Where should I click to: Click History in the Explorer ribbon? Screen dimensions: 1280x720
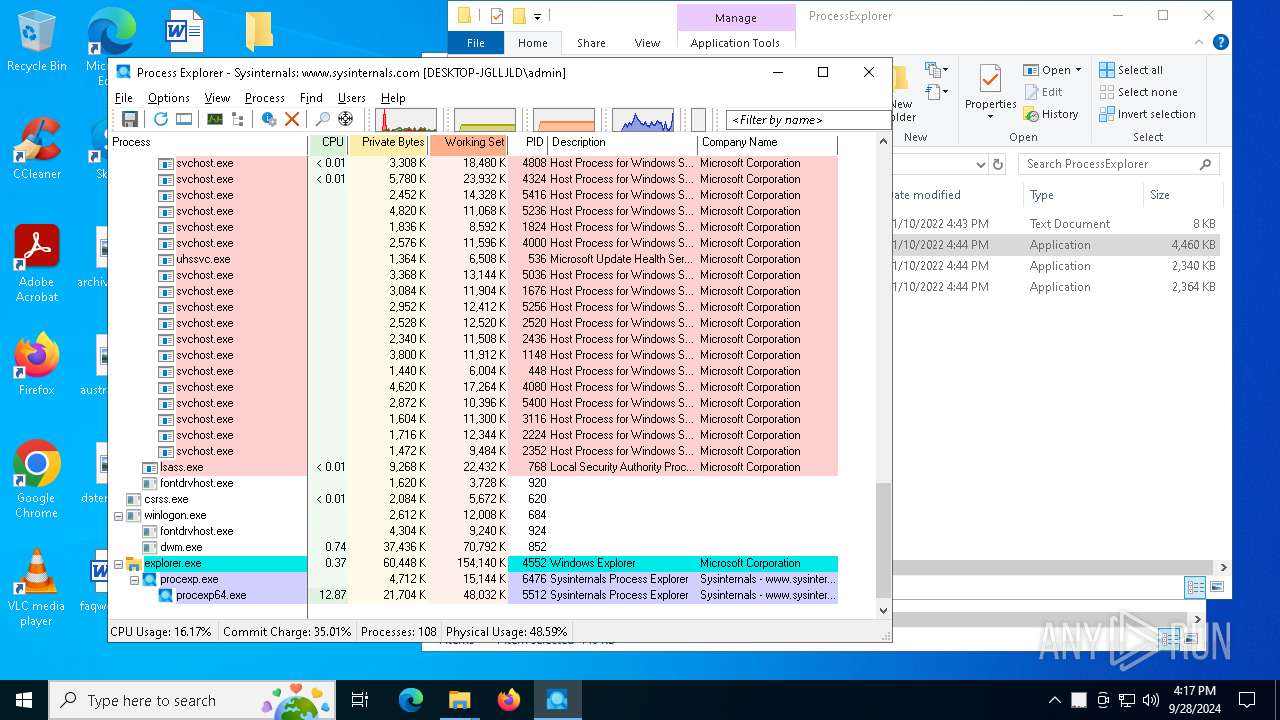(1051, 114)
